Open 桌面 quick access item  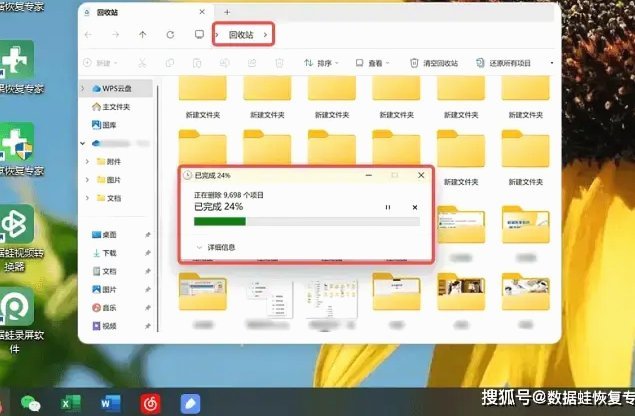[104, 235]
